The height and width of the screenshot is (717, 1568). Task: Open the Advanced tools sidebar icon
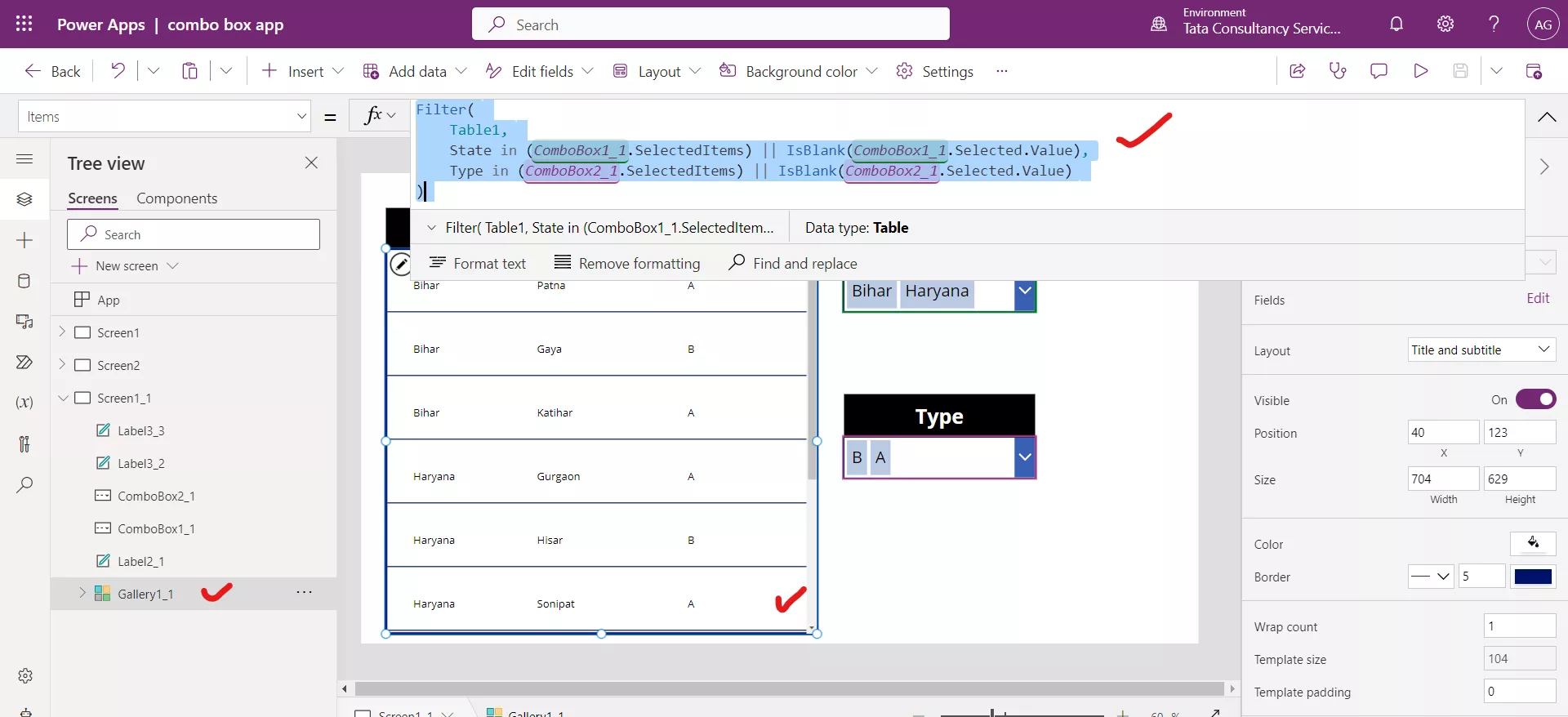(24, 443)
